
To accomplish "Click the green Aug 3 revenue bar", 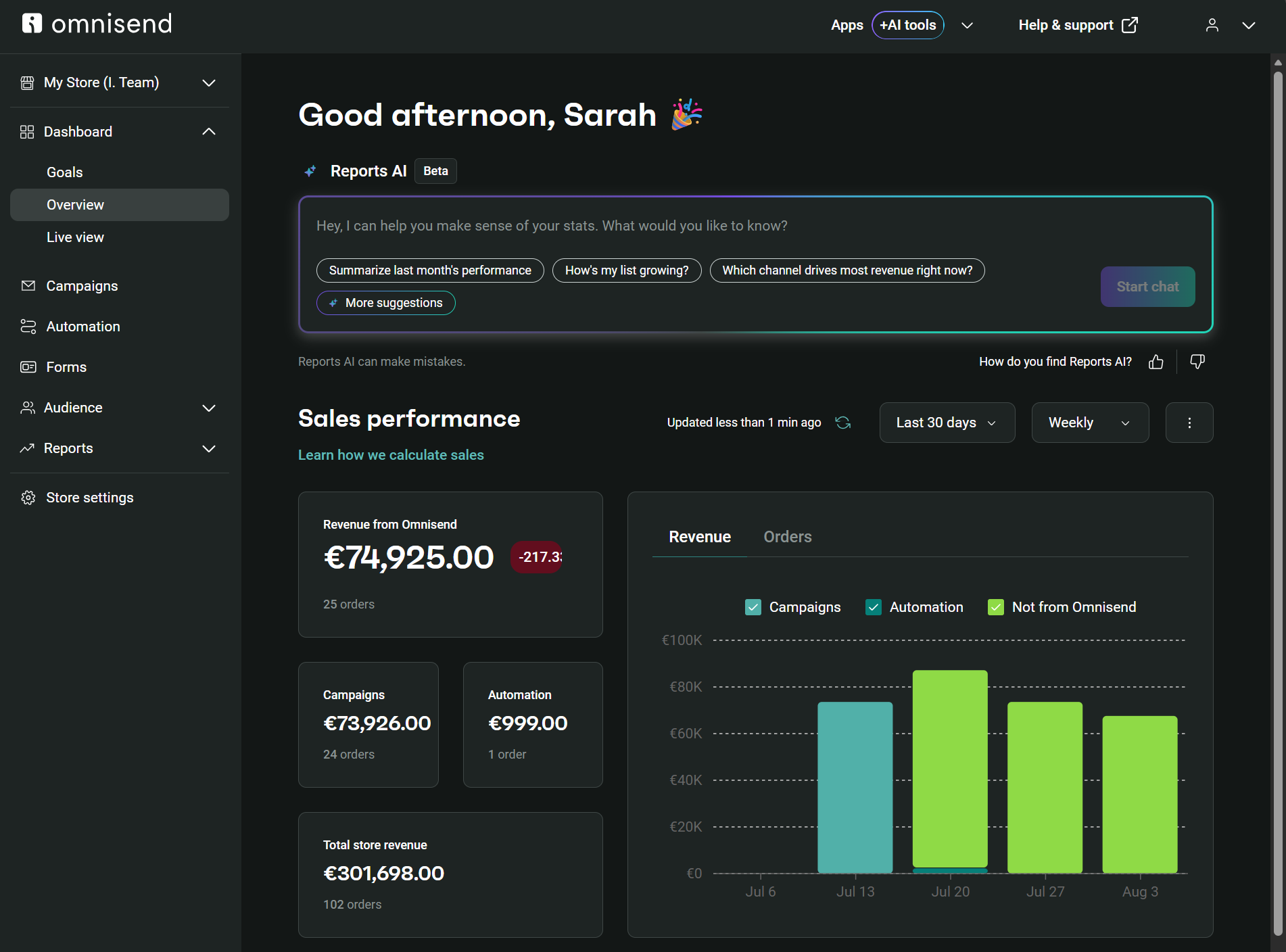I will coord(1140,794).
